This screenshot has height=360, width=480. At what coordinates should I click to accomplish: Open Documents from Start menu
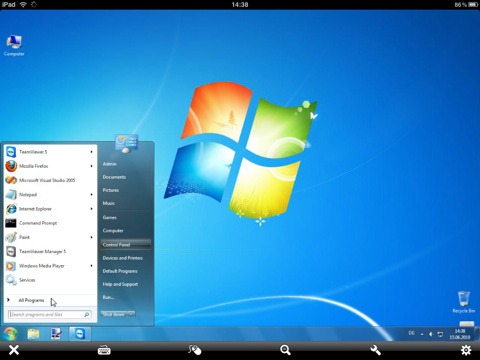click(114, 177)
